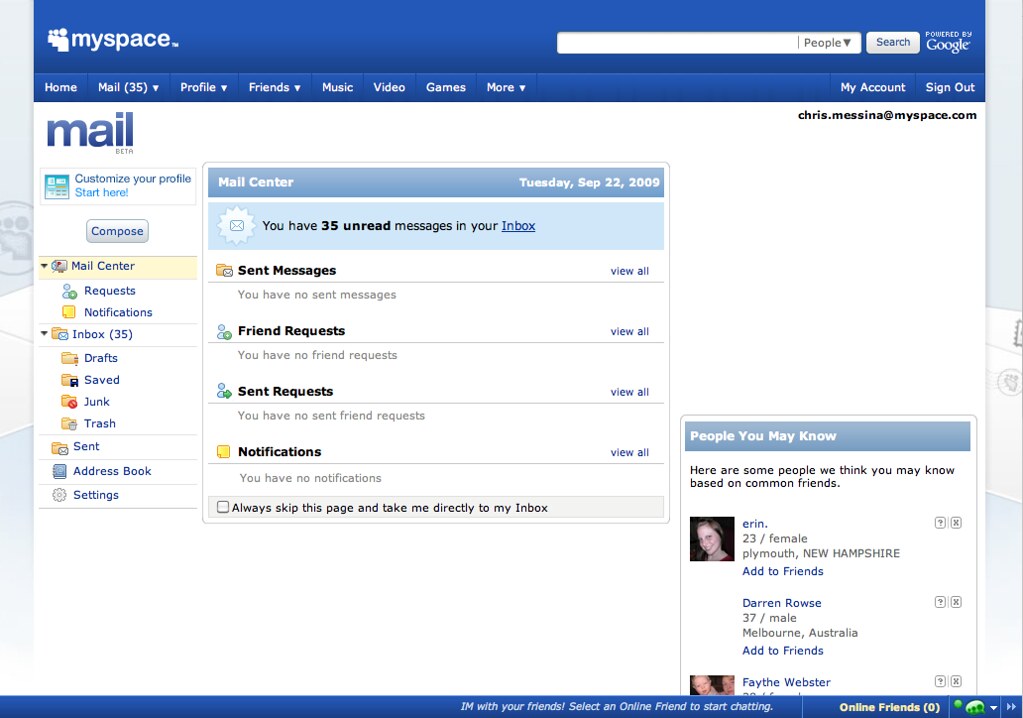1023x718 pixels.
Task: Collapse the Mail Center tree in sidebar
Action: pos(42,266)
